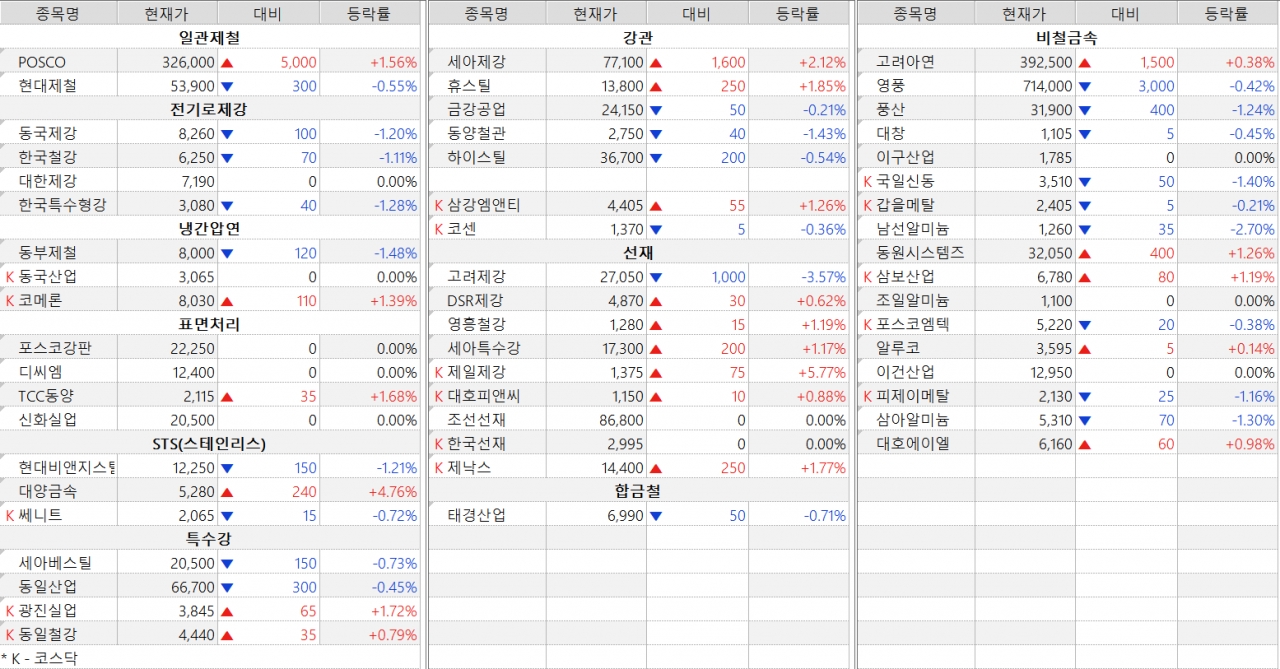1280x669 pixels.
Task: Click 영풍 current price 714,000
Action: click(1047, 86)
